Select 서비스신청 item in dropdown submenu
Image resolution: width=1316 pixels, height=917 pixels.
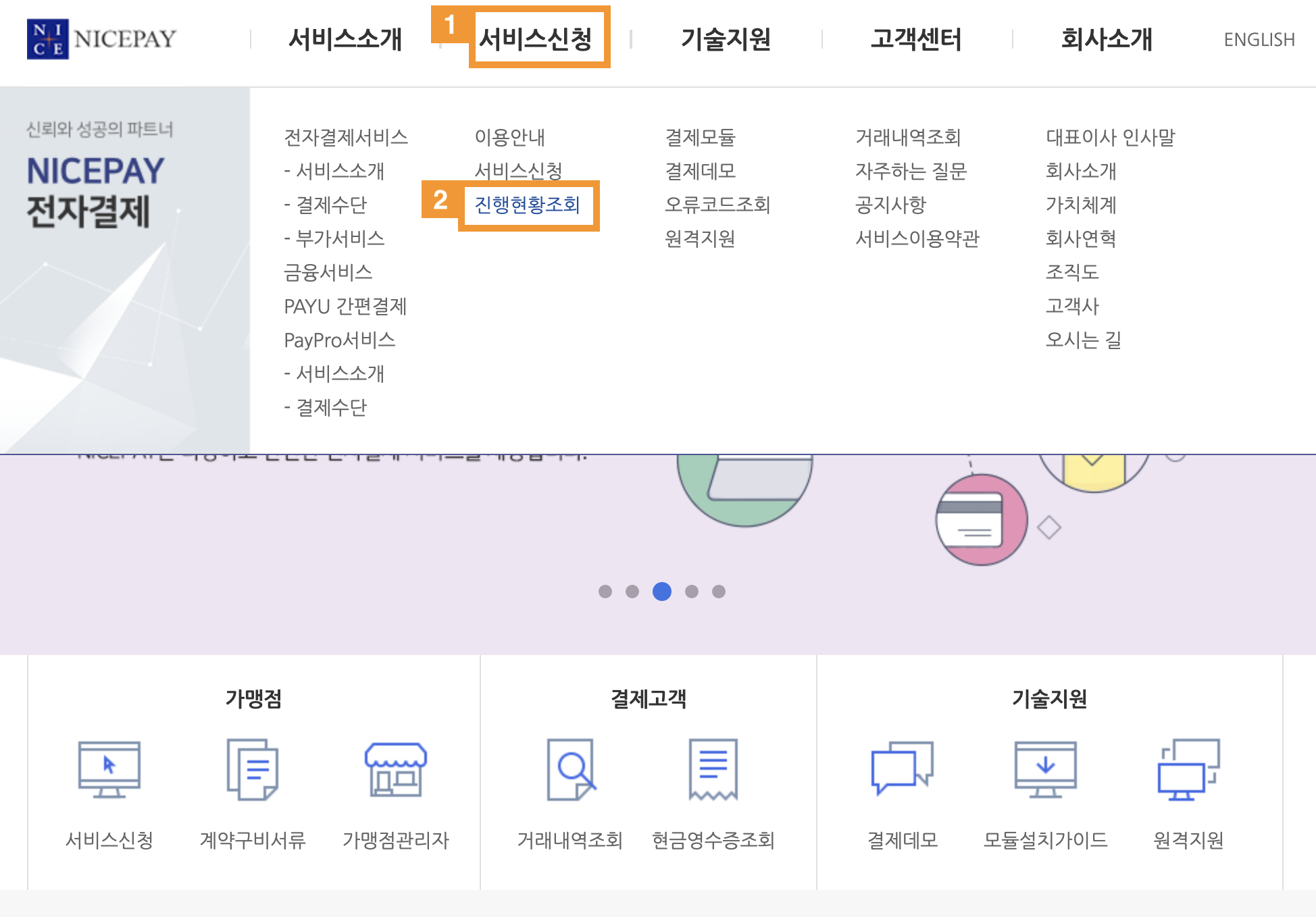pyautogui.click(x=519, y=171)
